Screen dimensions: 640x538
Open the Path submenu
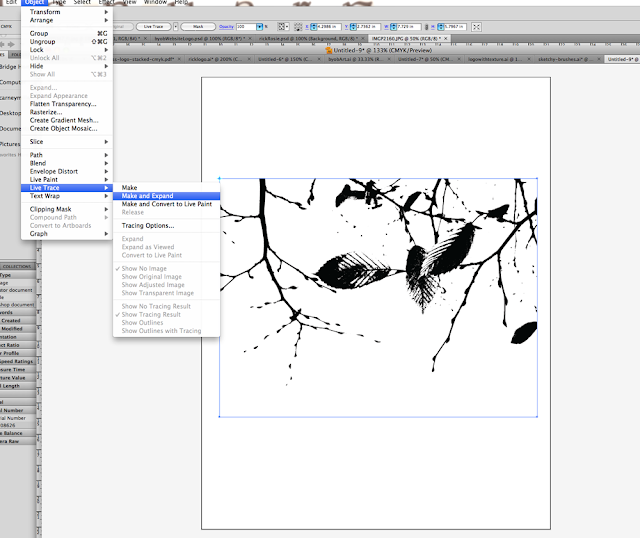(x=37, y=155)
